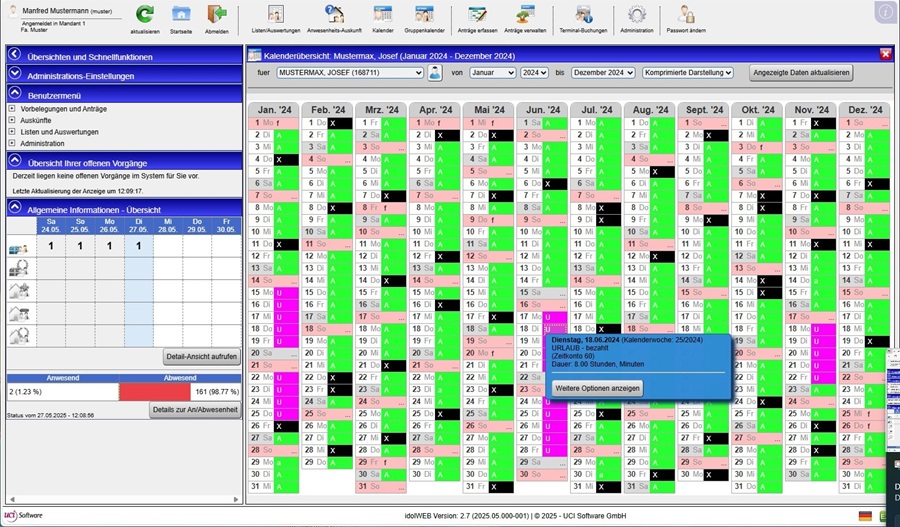Click the aktualisieren refresh icon

145,14
